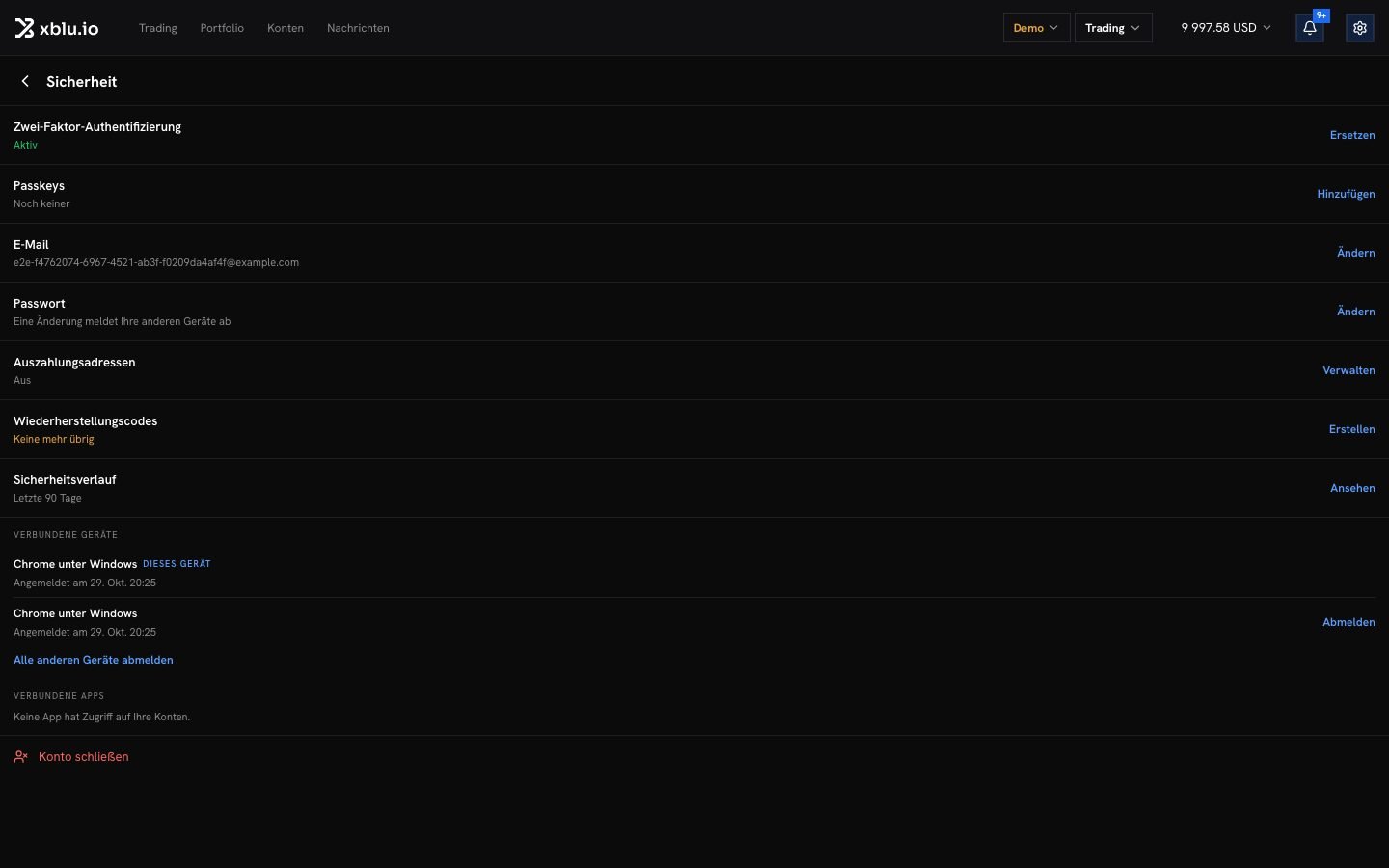Click Erstellen for Wiederherstellungscodes
Screen dimensions: 1389x868
[x=1352, y=429]
